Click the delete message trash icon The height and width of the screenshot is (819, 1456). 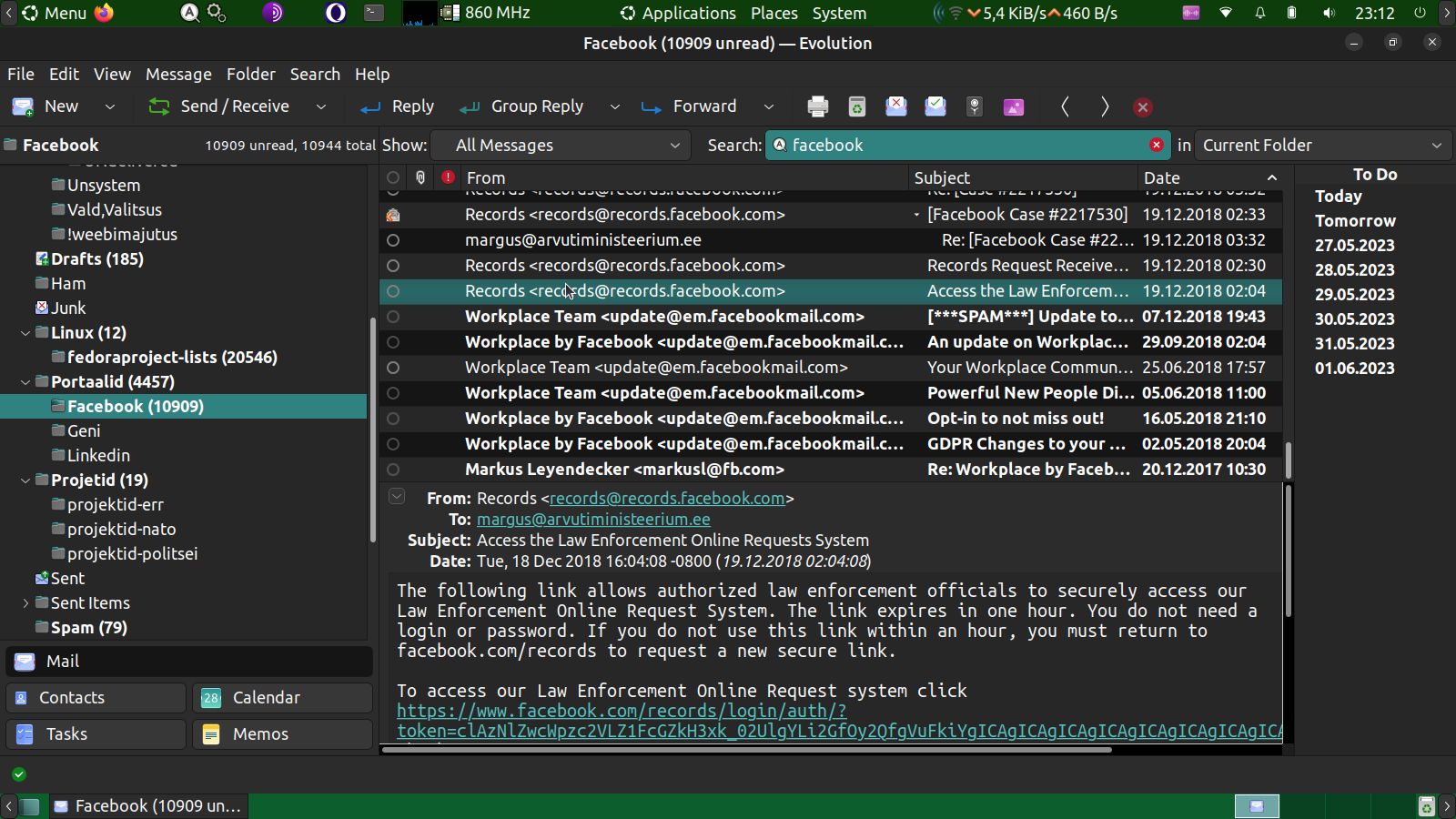(856, 106)
